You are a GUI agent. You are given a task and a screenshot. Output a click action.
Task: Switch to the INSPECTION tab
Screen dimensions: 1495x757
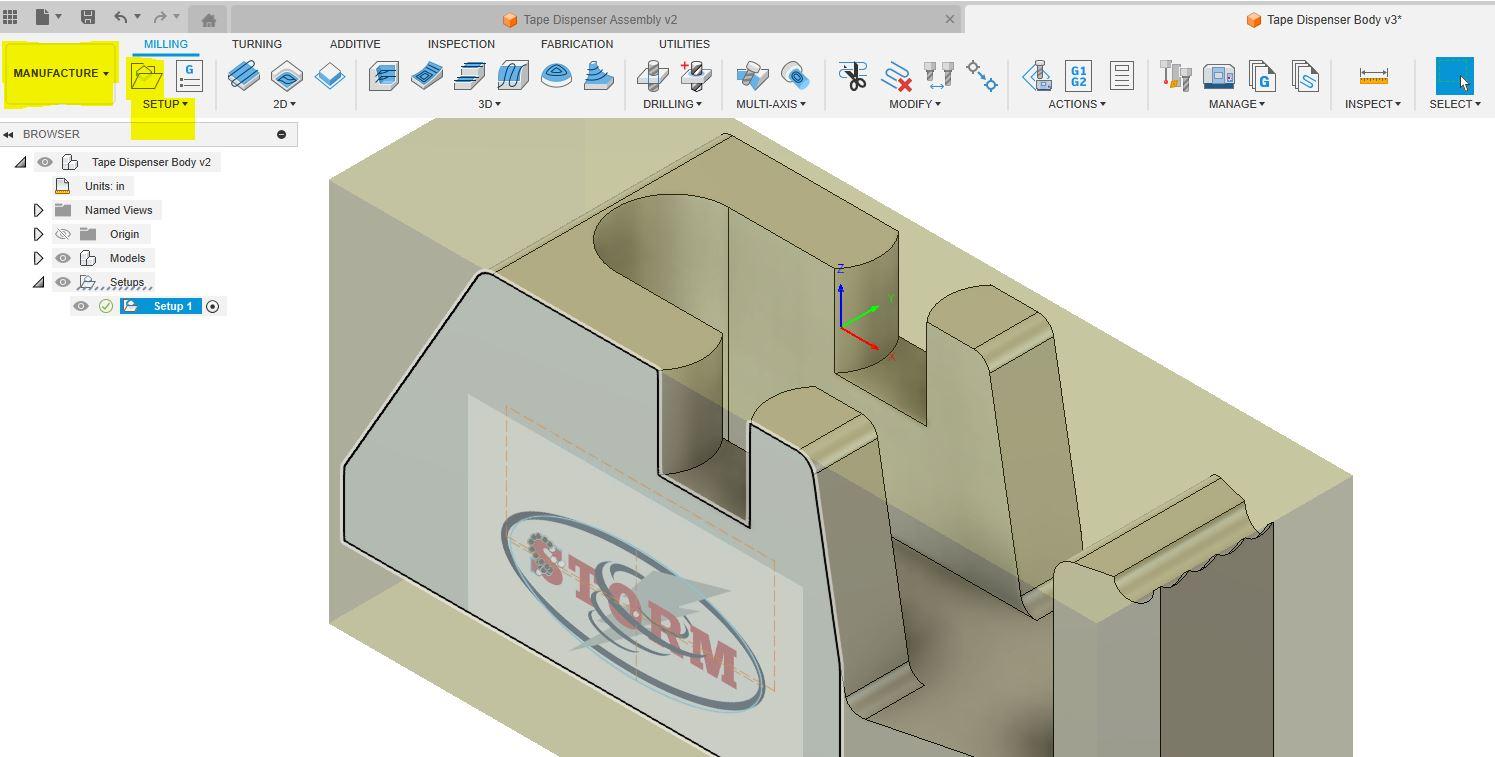[461, 44]
